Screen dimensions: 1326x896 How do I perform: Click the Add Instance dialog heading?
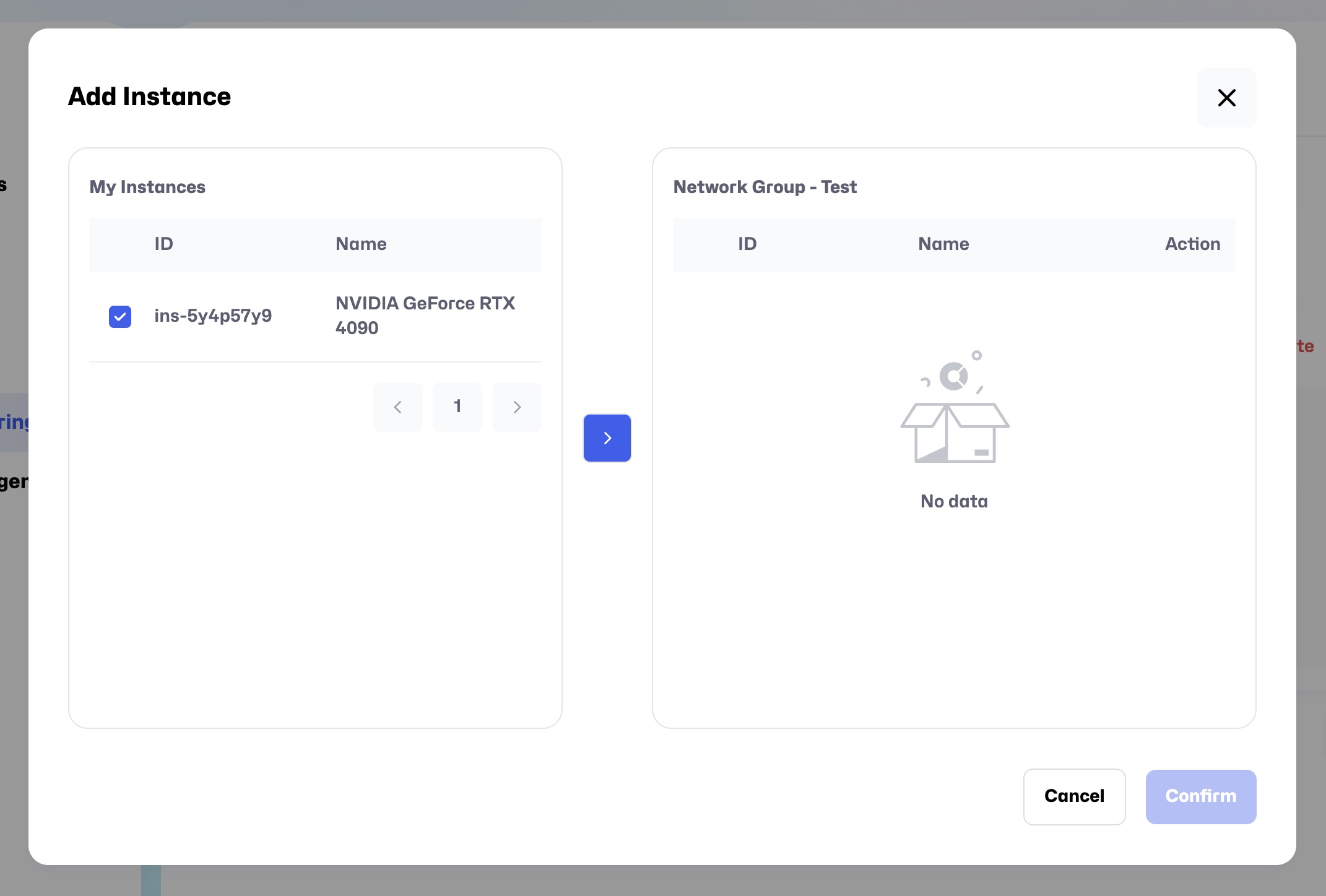click(x=149, y=97)
